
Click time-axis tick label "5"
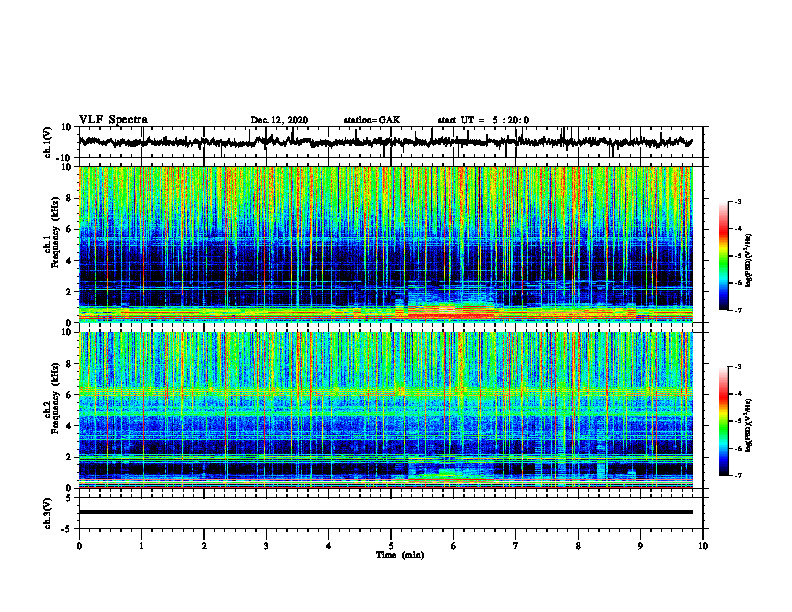coord(391,546)
